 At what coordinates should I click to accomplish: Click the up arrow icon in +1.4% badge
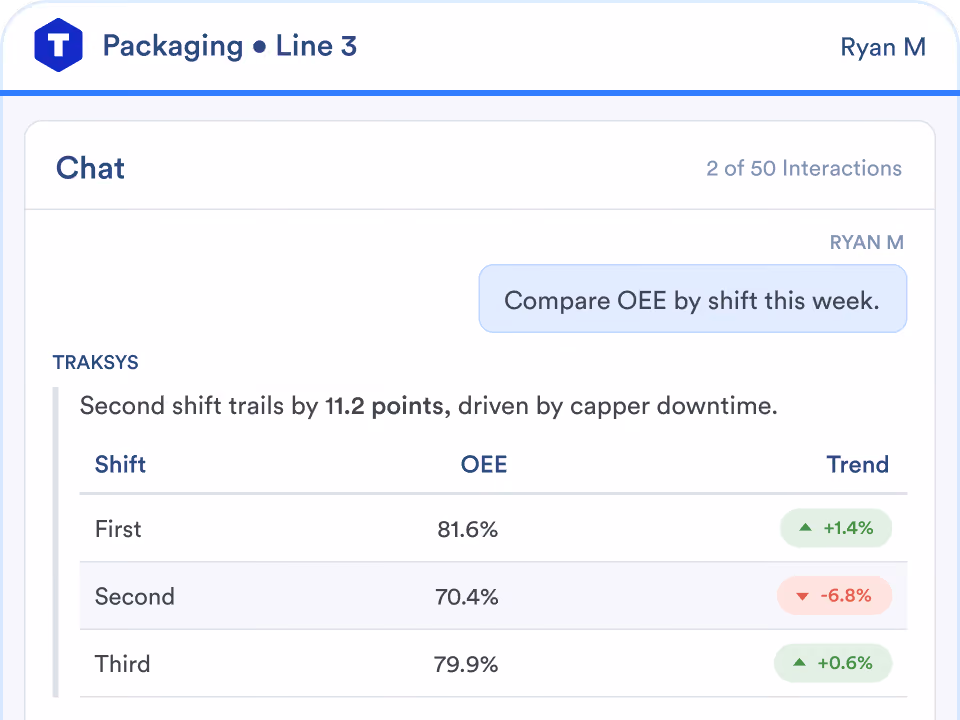click(x=806, y=527)
